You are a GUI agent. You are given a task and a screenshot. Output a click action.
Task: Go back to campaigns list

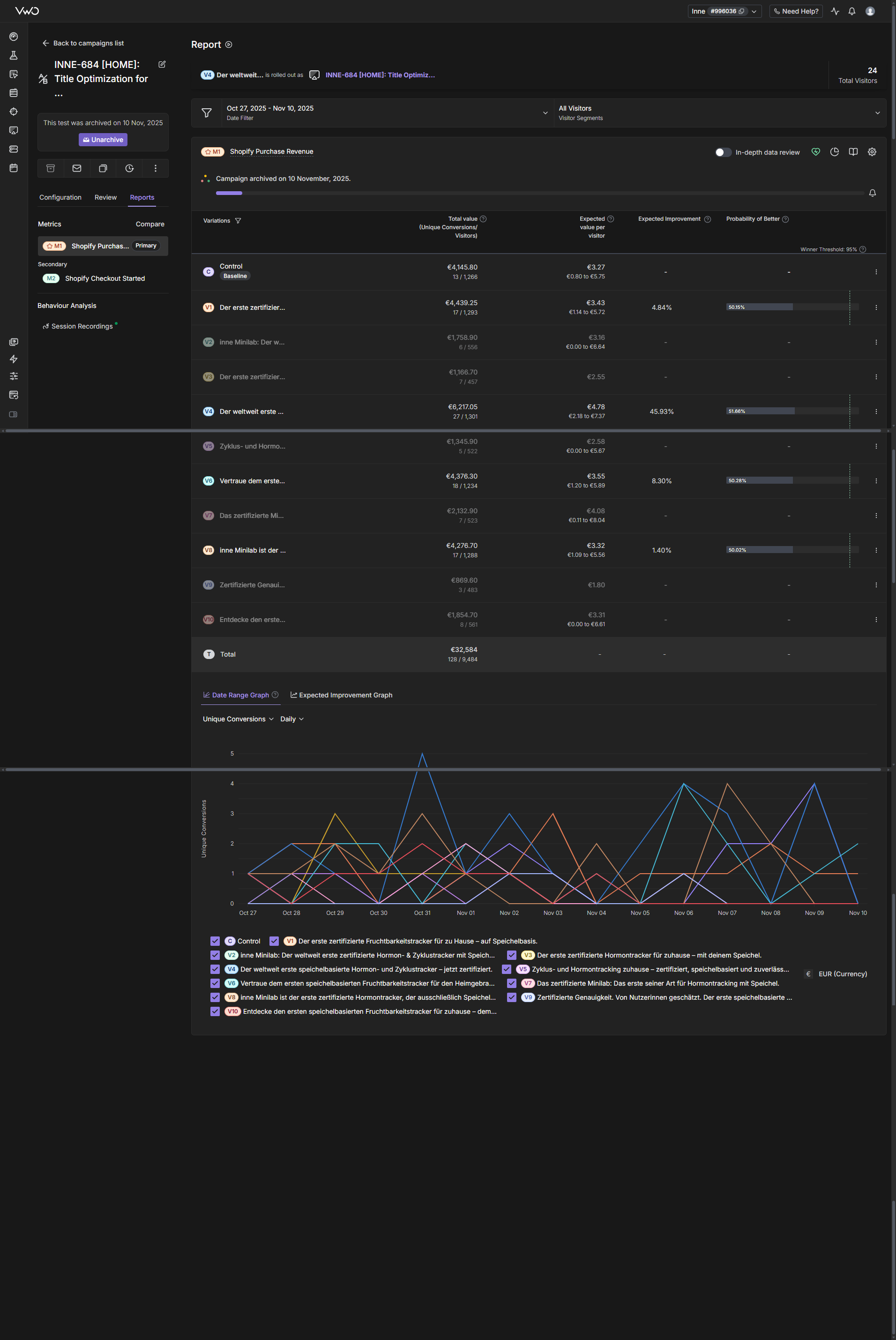point(83,44)
